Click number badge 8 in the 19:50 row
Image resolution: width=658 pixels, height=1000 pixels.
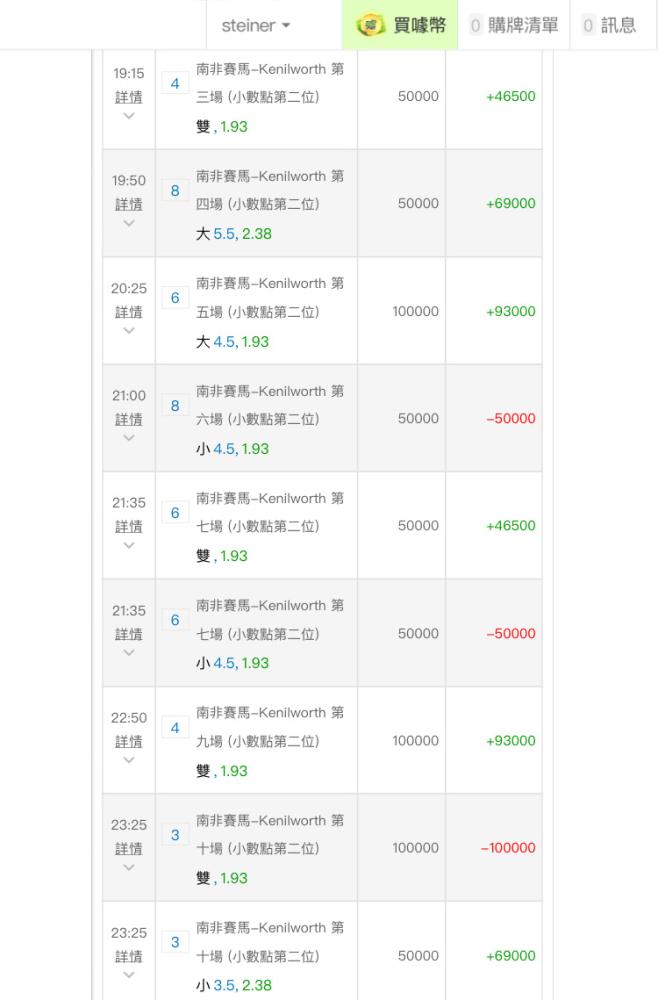(x=175, y=191)
